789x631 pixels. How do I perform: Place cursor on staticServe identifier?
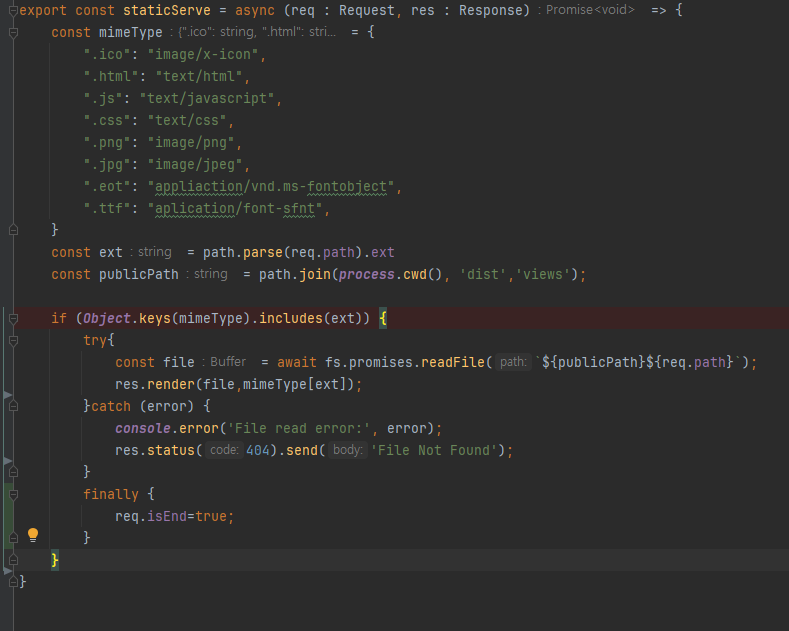pos(167,11)
